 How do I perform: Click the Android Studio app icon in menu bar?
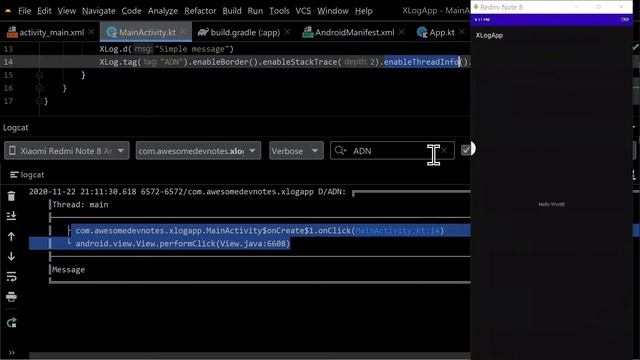point(8,11)
